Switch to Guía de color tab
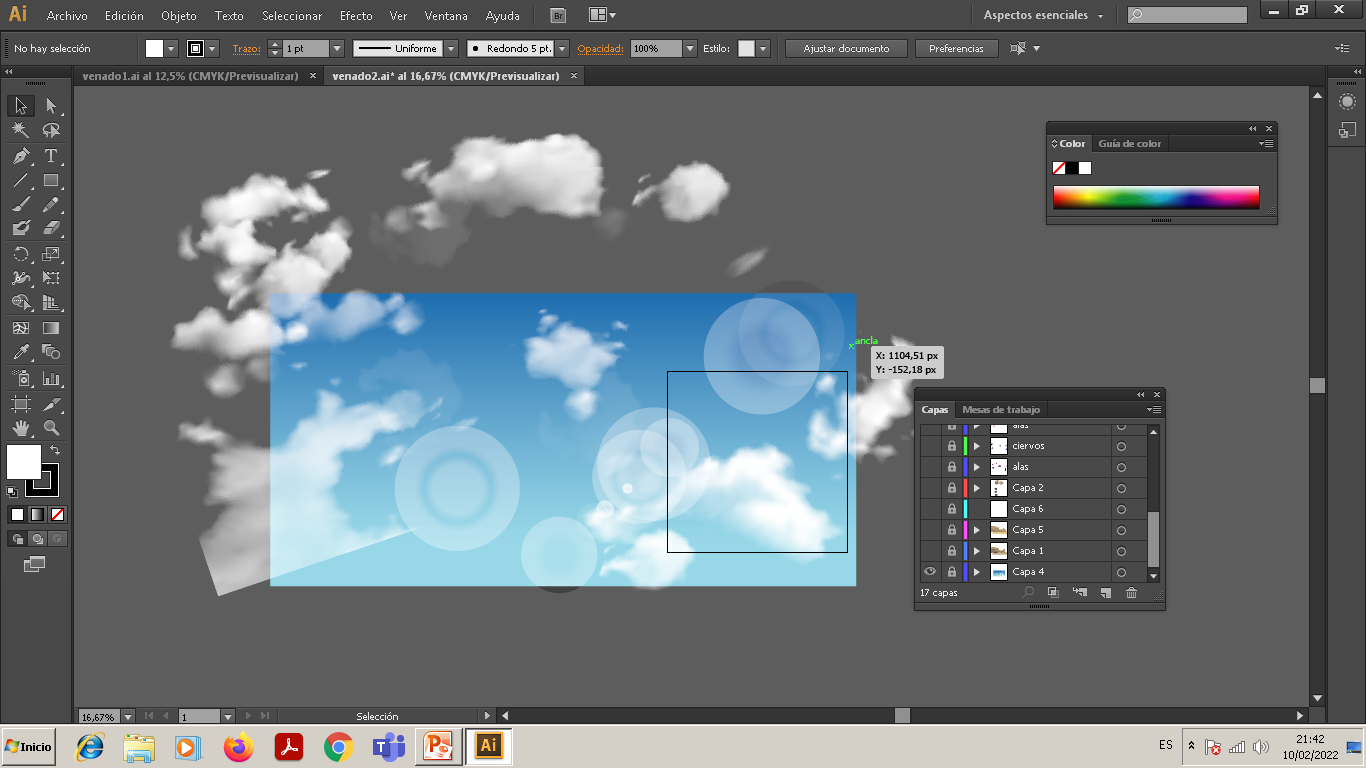The height and width of the screenshot is (768, 1366). (x=1130, y=144)
